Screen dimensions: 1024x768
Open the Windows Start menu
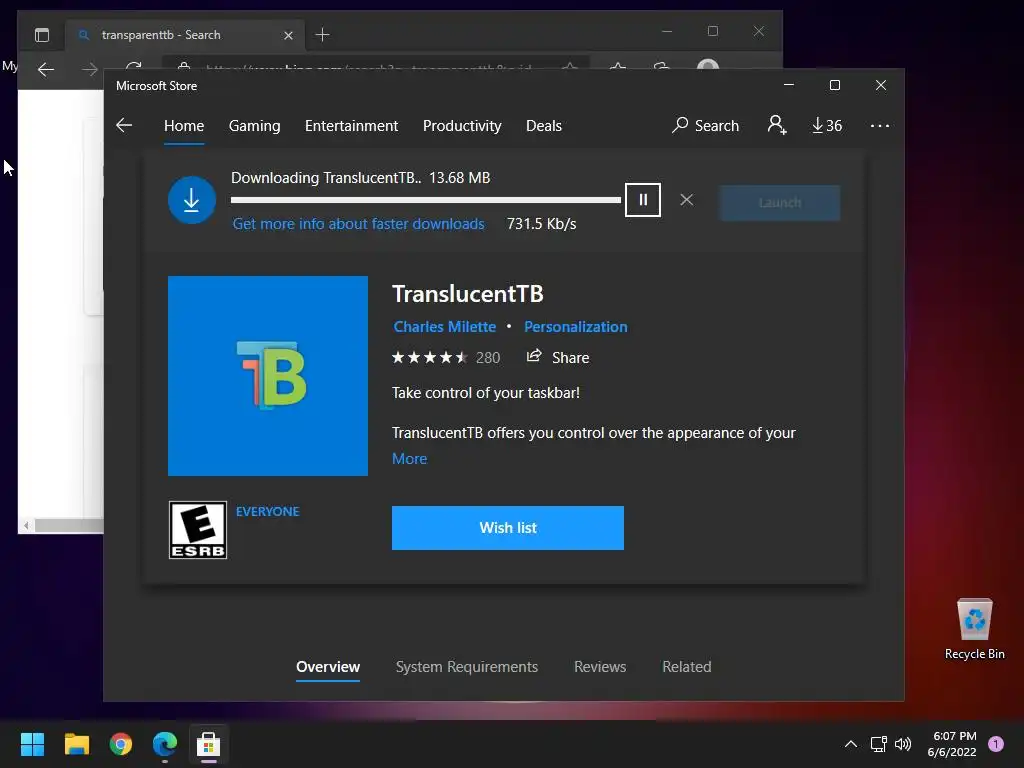click(32, 744)
